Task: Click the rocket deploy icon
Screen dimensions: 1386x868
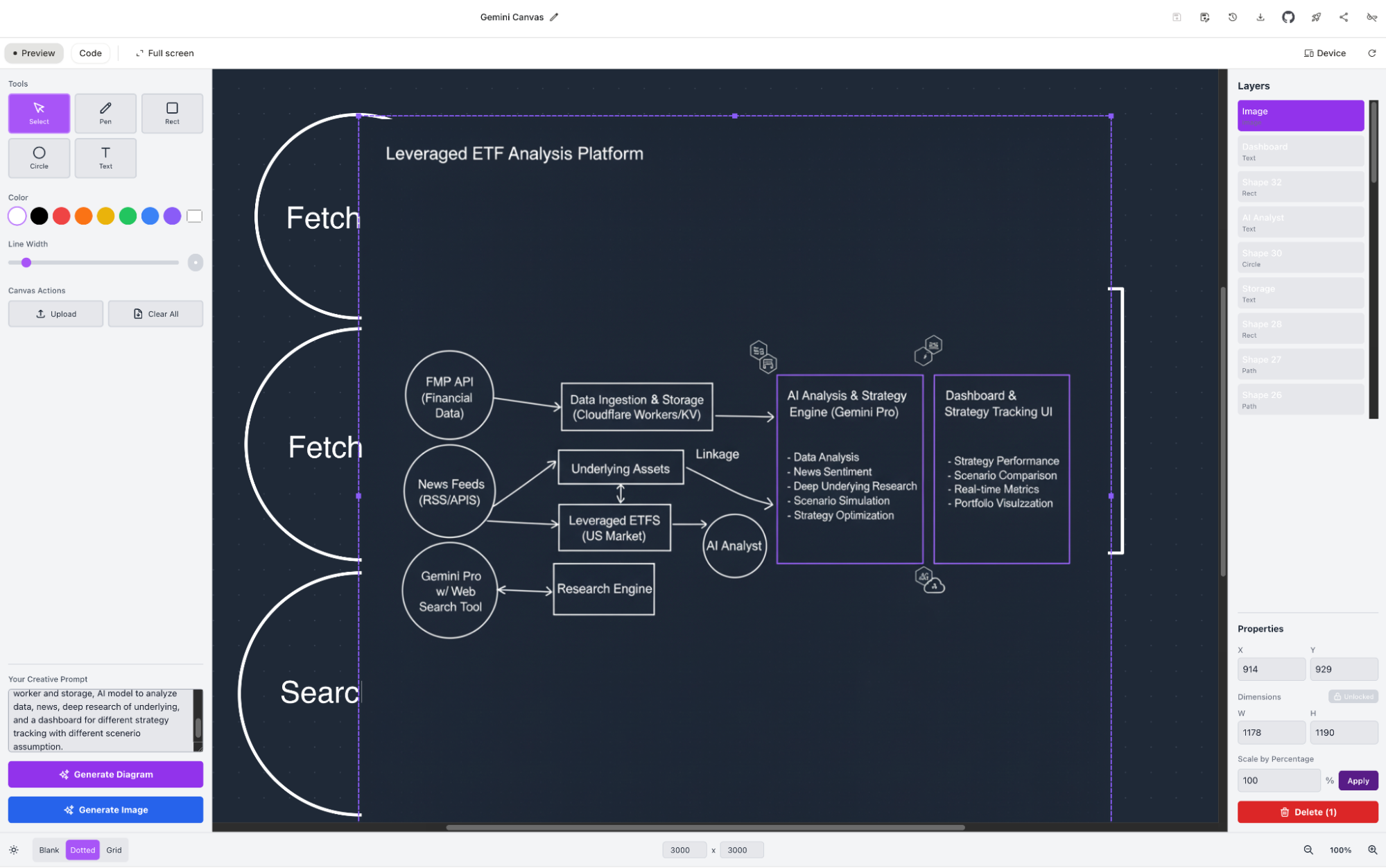Action: point(1315,17)
